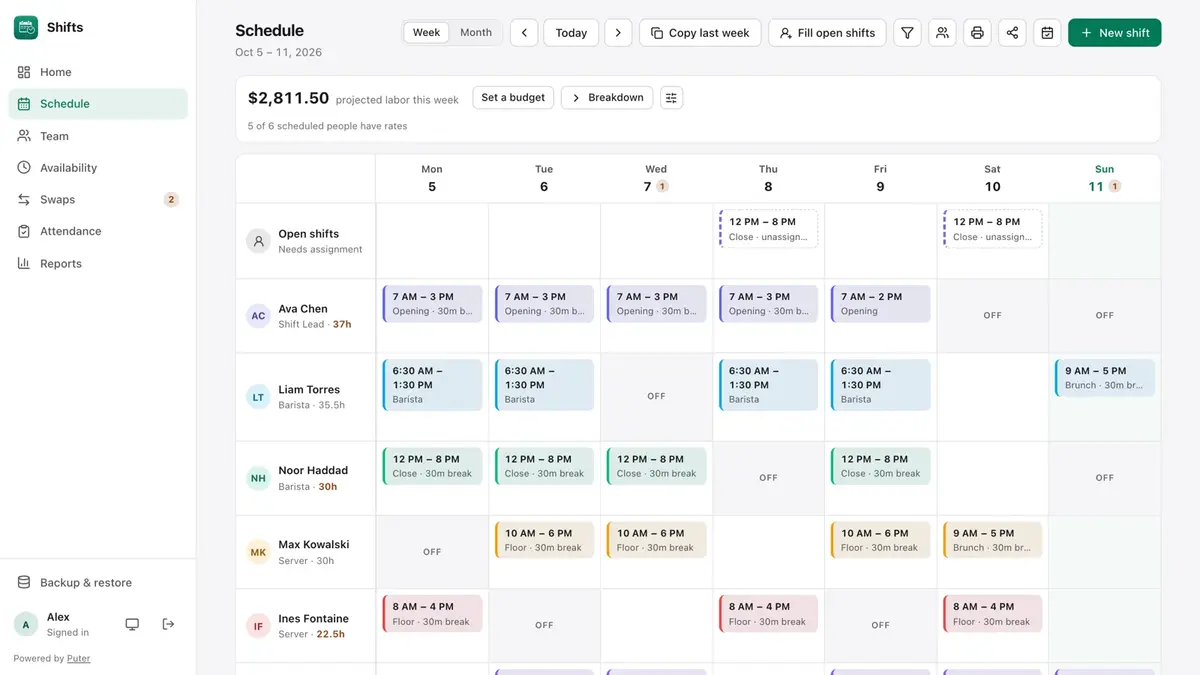The height and width of the screenshot is (675, 1200).
Task: Open the filter icon button
Action: 907,33
